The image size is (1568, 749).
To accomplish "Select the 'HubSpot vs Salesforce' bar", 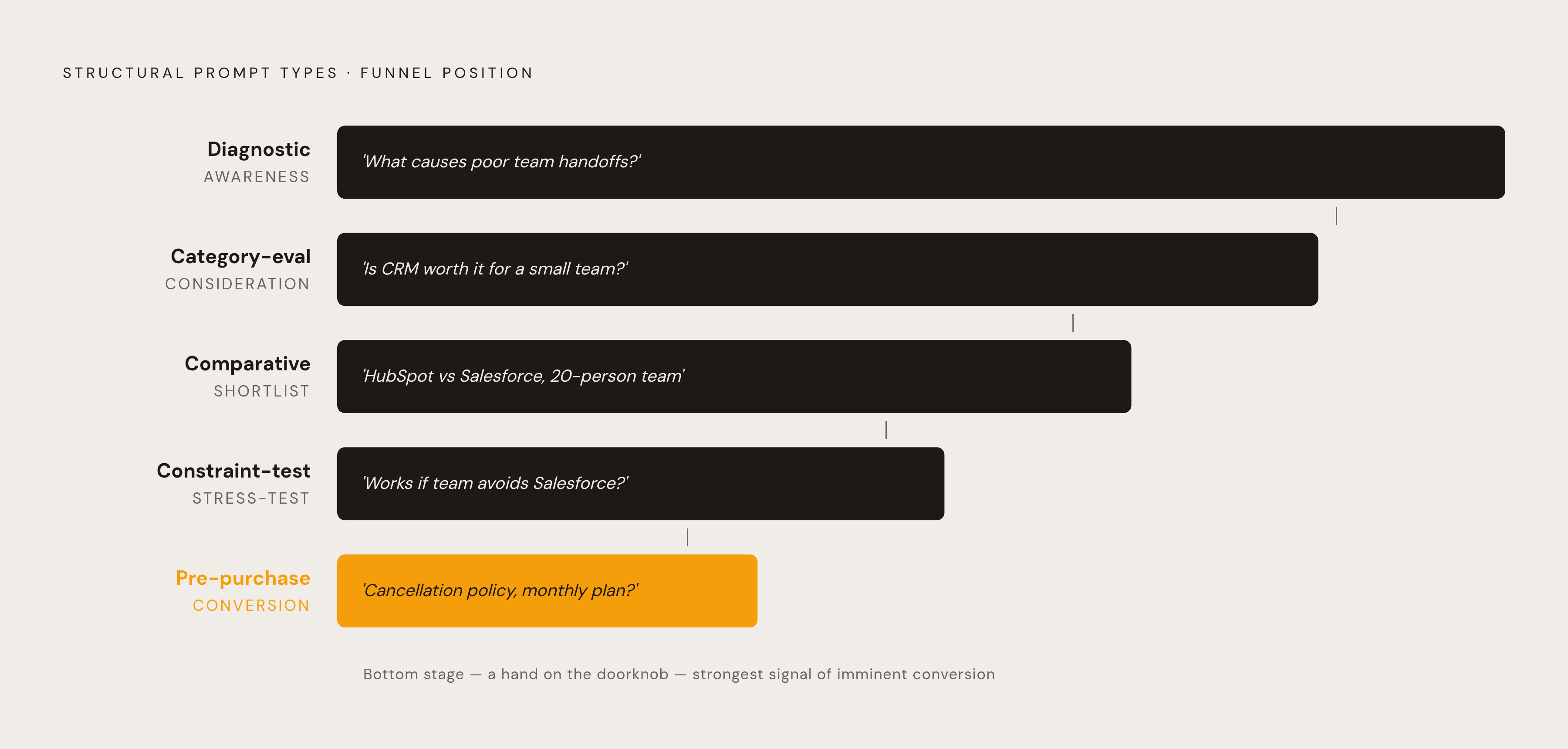I will tap(734, 376).
